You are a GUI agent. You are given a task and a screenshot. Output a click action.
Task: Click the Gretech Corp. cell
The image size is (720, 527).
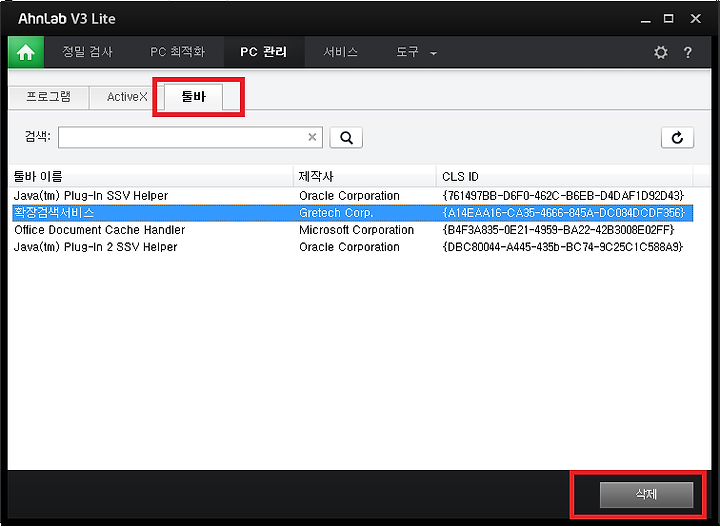[x=336, y=213]
